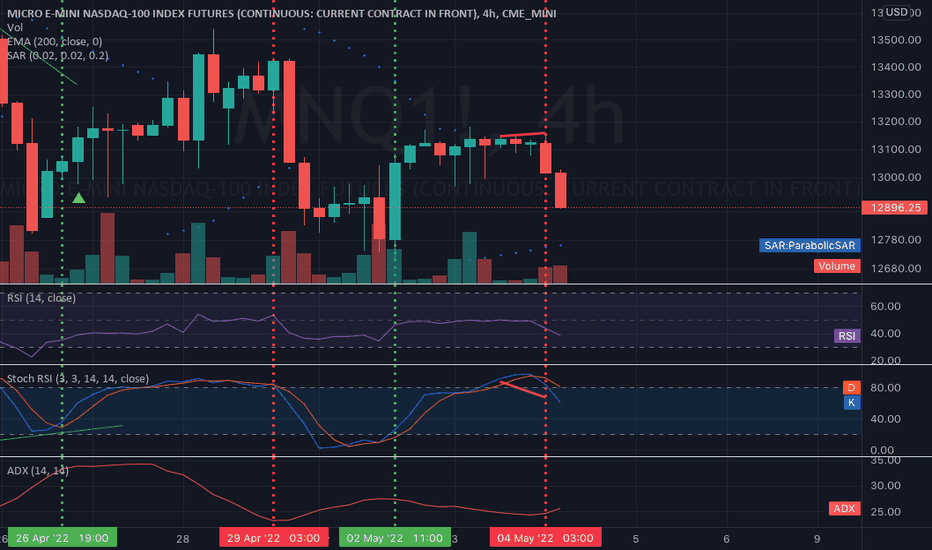932x550 pixels.
Task: Click the red ADX scale label
Action: pyautogui.click(x=844, y=508)
